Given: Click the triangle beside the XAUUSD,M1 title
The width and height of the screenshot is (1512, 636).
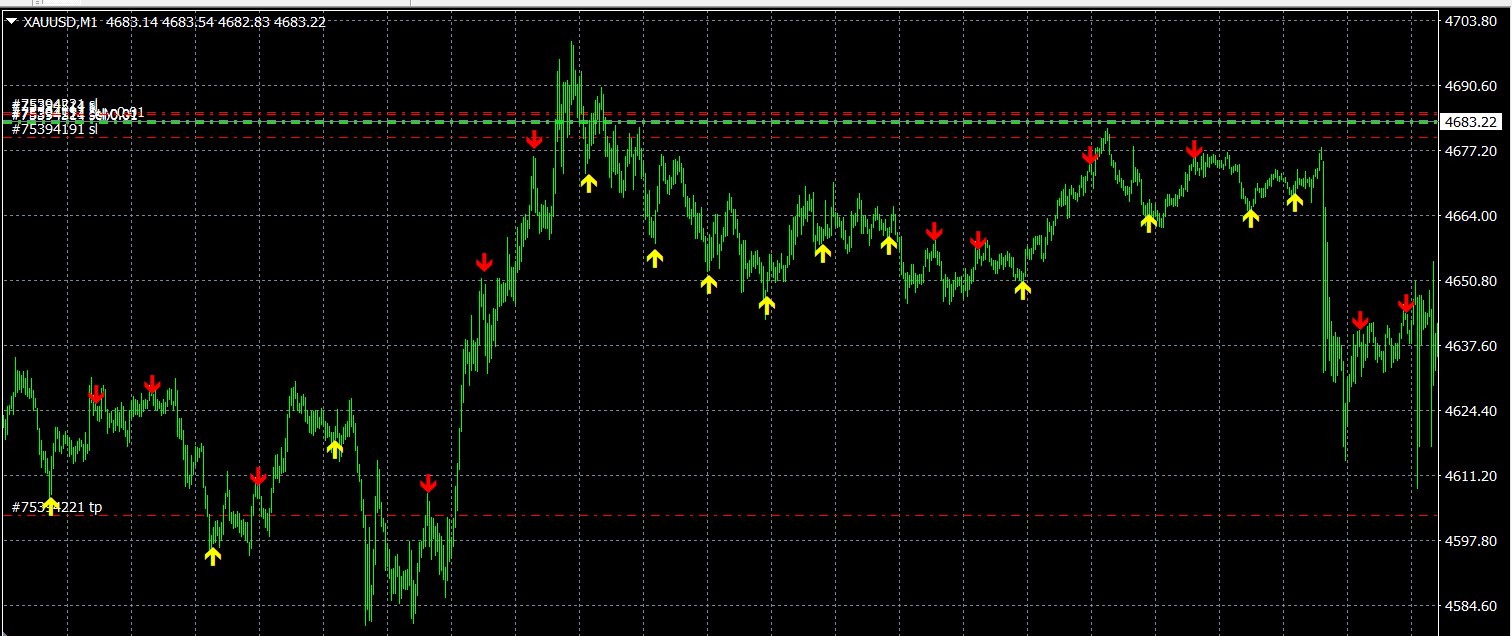Looking at the screenshot, I should (11, 21).
